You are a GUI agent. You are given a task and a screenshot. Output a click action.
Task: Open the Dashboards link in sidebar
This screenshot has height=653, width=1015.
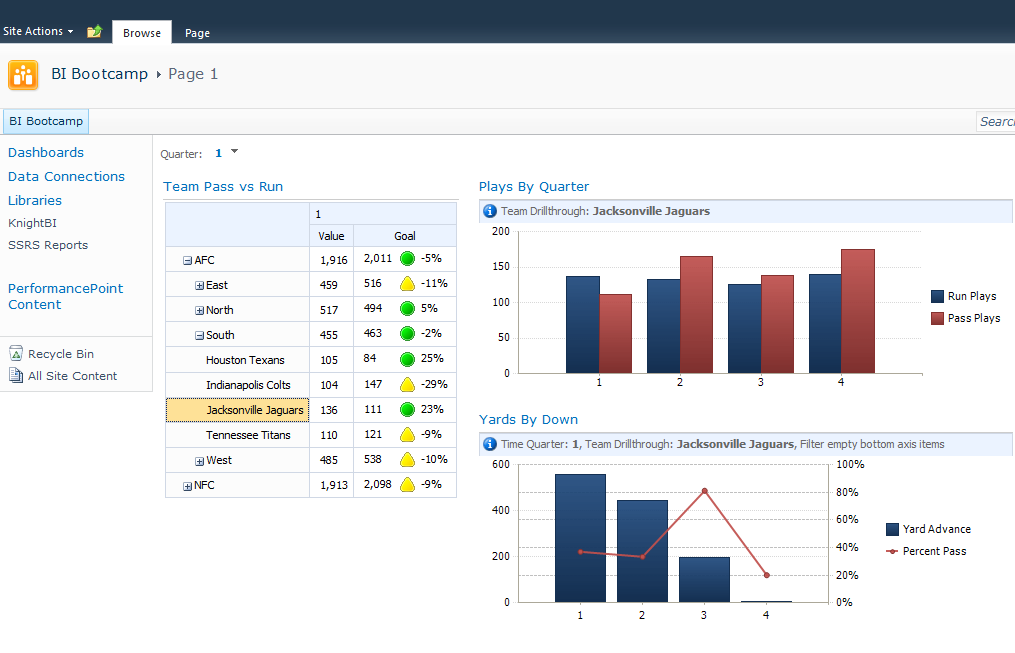(46, 153)
